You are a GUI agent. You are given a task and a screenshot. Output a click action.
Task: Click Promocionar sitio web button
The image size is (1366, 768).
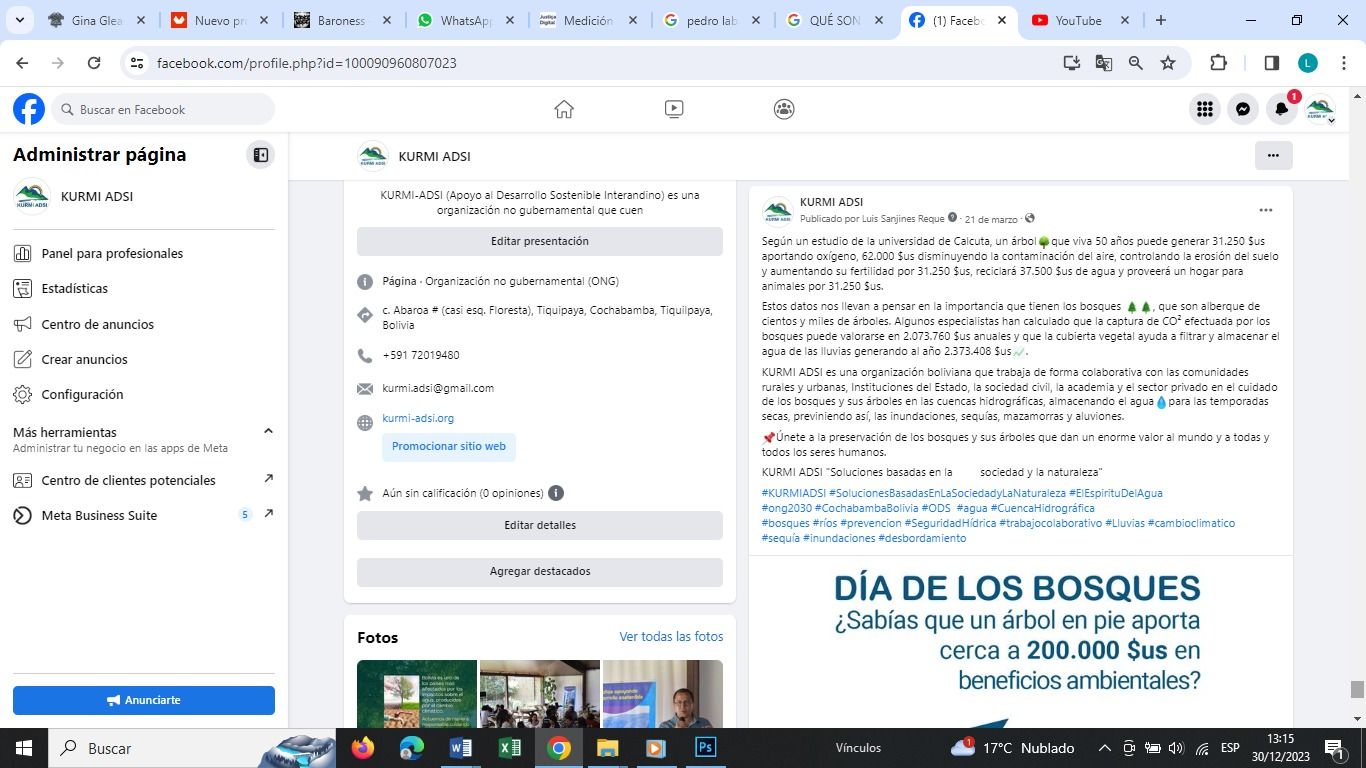pyautogui.click(x=449, y=446)
